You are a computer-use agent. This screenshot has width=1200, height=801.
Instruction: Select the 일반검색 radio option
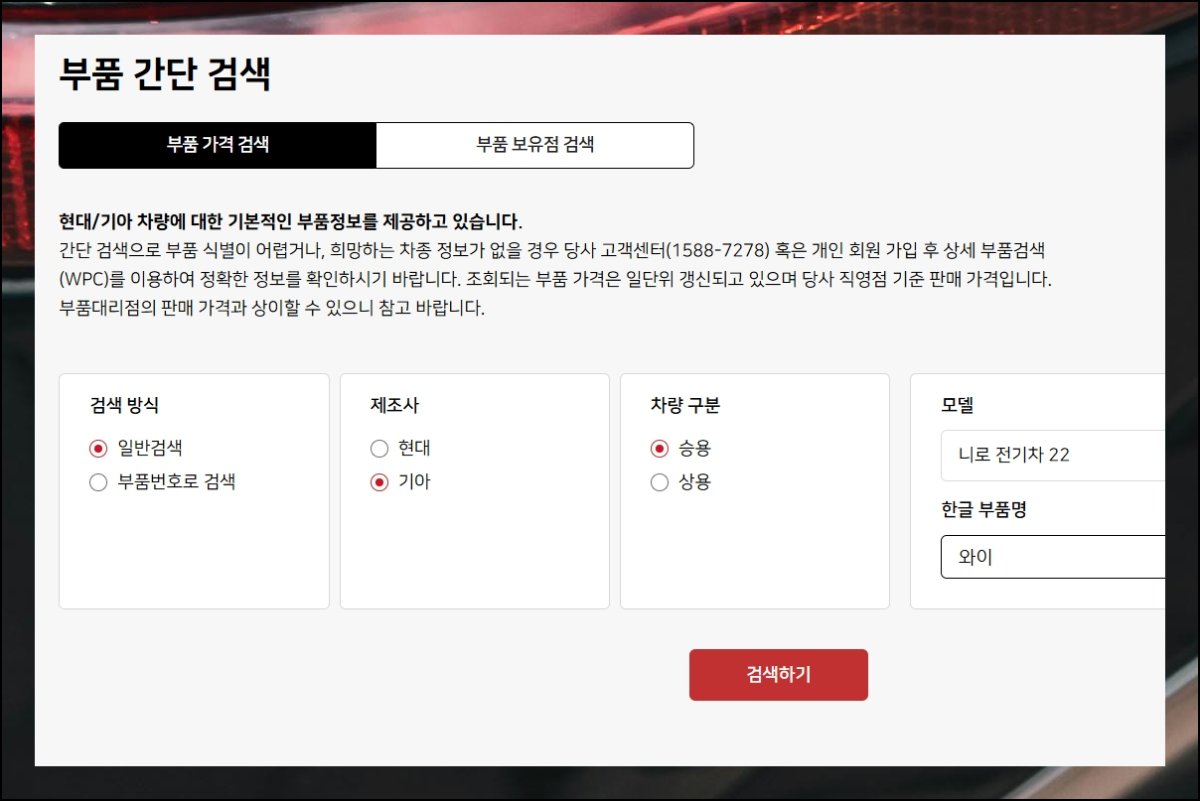[98, 448]
